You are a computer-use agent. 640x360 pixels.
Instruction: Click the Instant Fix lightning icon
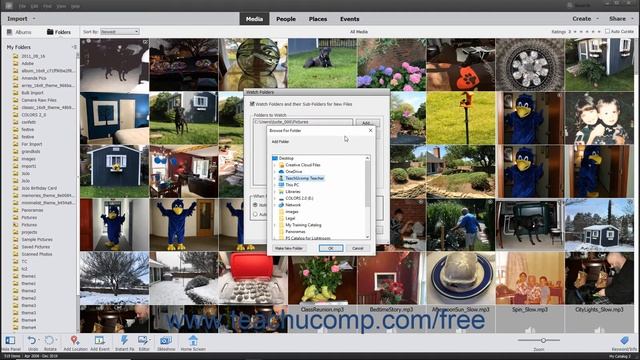click(124, 340)
